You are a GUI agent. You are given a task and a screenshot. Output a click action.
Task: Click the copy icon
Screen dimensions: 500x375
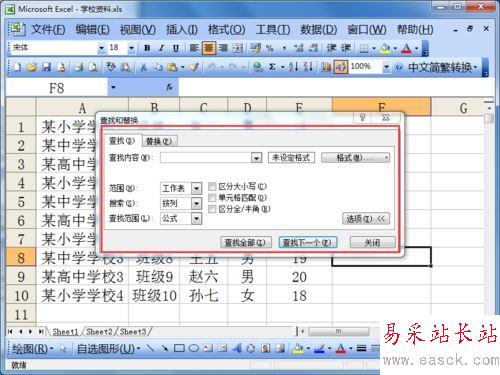coord(157,67)
